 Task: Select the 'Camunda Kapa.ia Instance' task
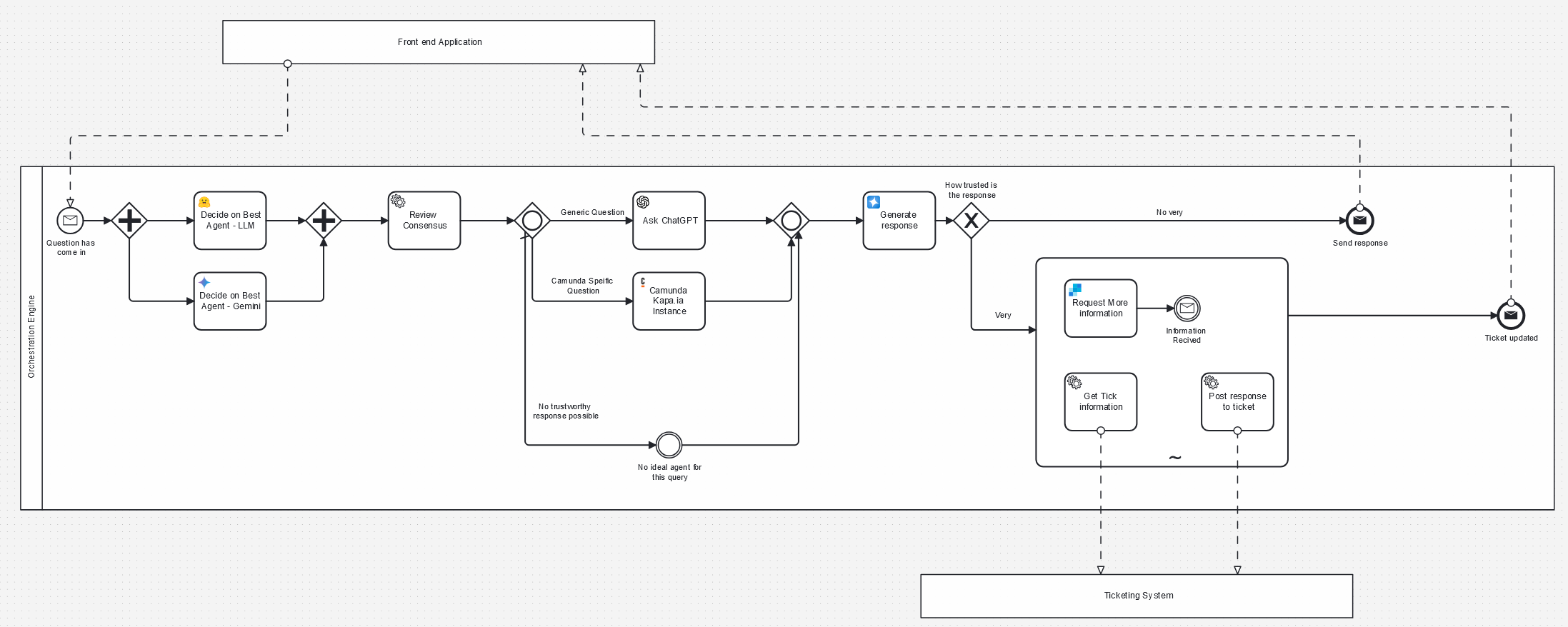tap(669, 301)
